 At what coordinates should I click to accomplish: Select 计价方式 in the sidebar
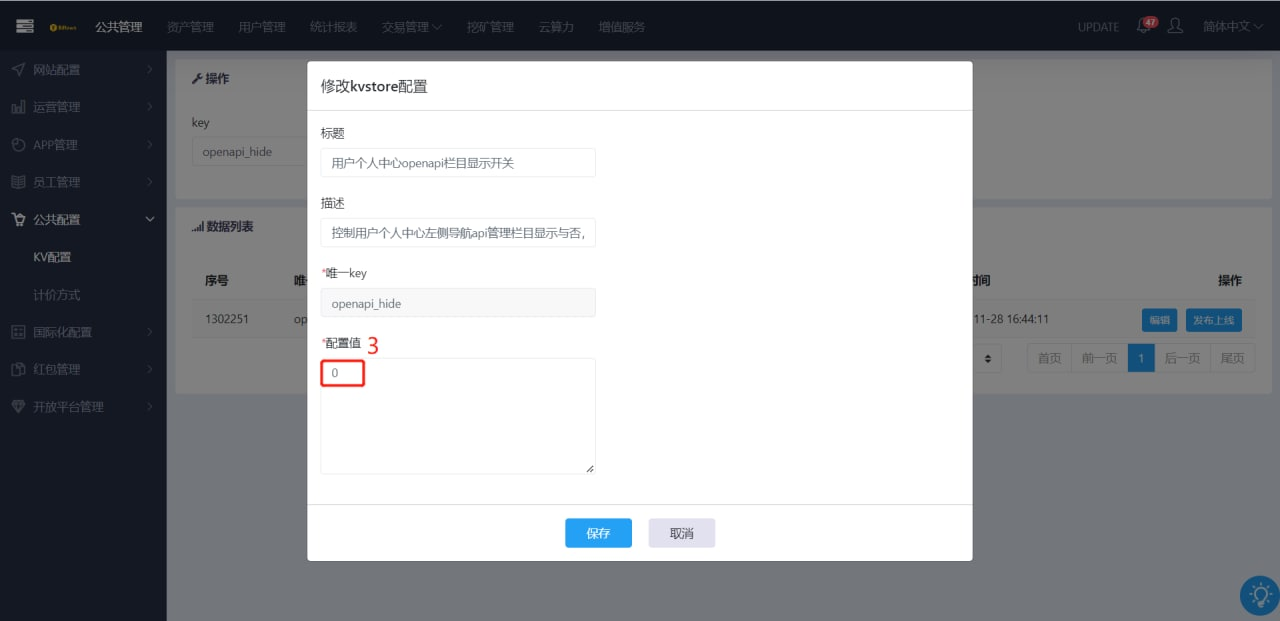56,295
